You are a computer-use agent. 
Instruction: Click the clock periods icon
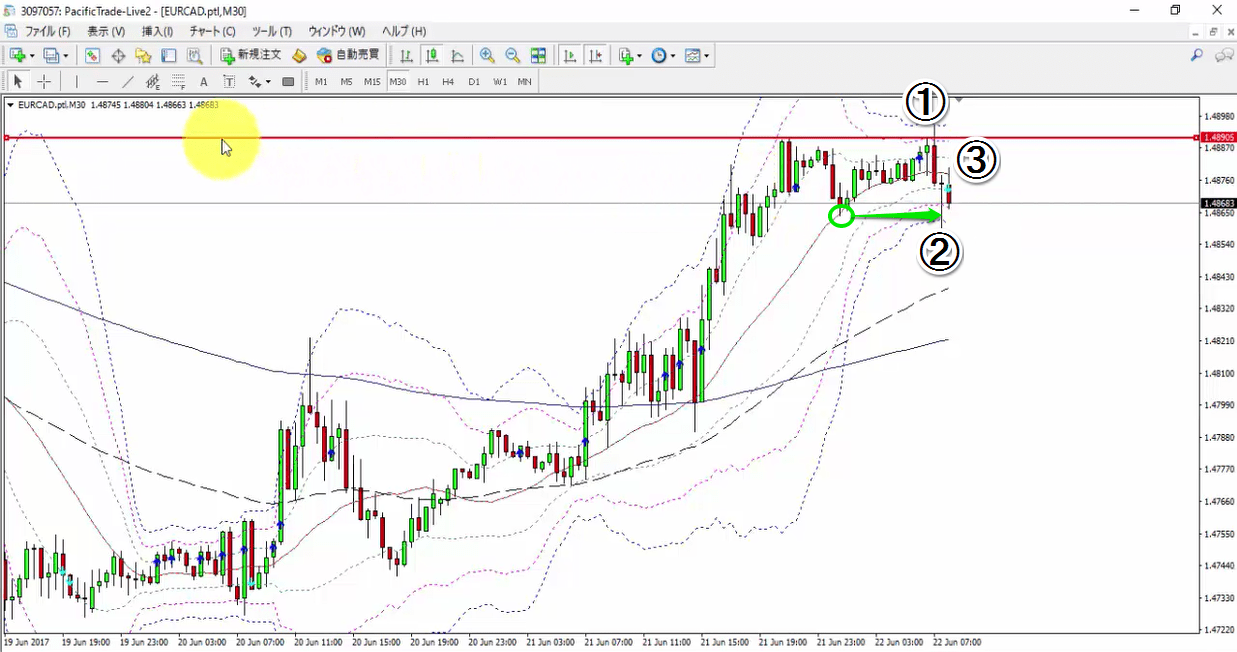click(659, 56)
